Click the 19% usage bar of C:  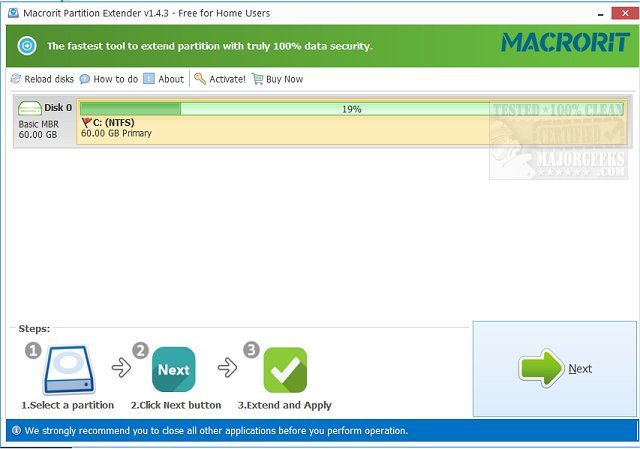(352, 109)
